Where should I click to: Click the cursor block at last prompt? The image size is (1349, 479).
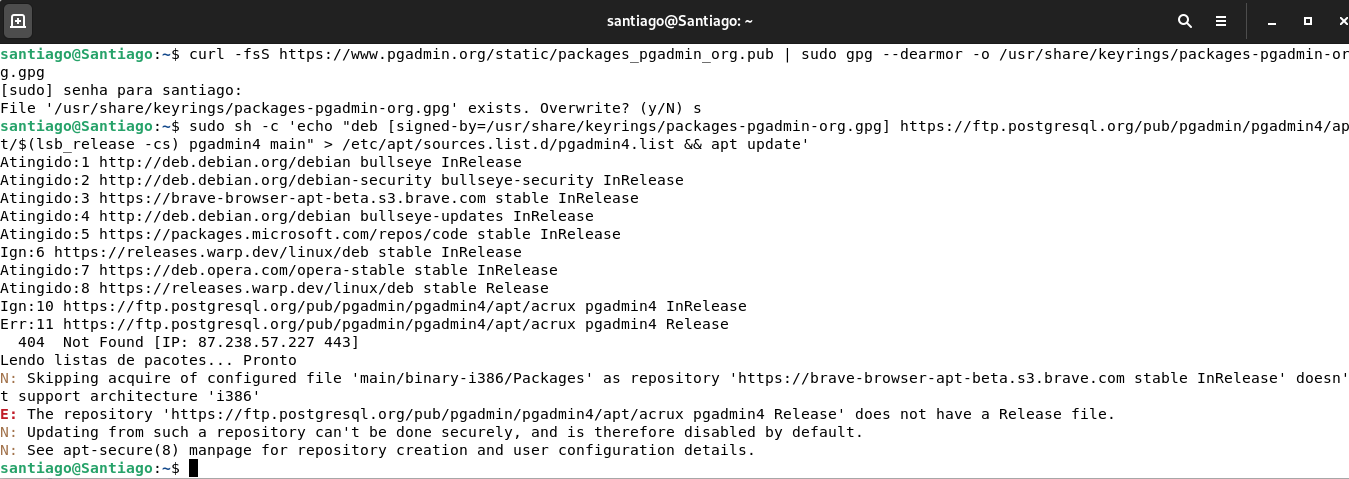[x=193, y=468]
